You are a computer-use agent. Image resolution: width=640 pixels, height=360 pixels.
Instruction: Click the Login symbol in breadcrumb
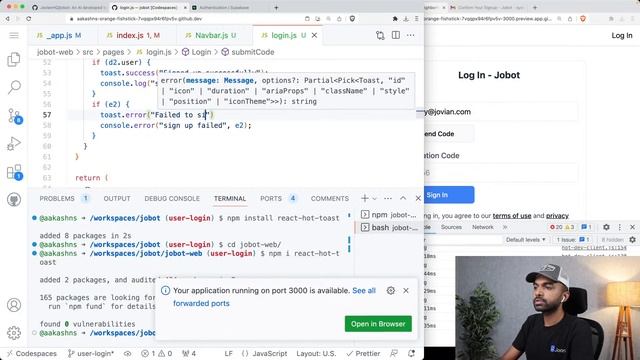[197, 52]
